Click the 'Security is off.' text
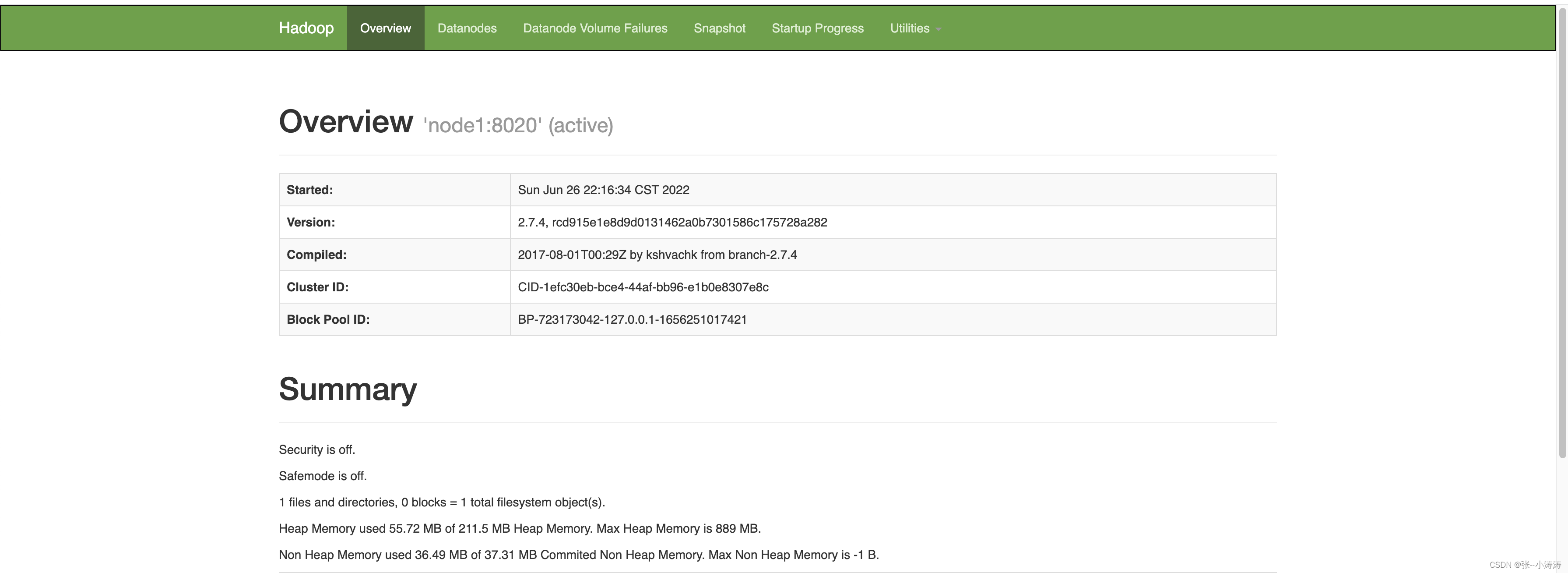1568x573 pixels. point(316,449)
